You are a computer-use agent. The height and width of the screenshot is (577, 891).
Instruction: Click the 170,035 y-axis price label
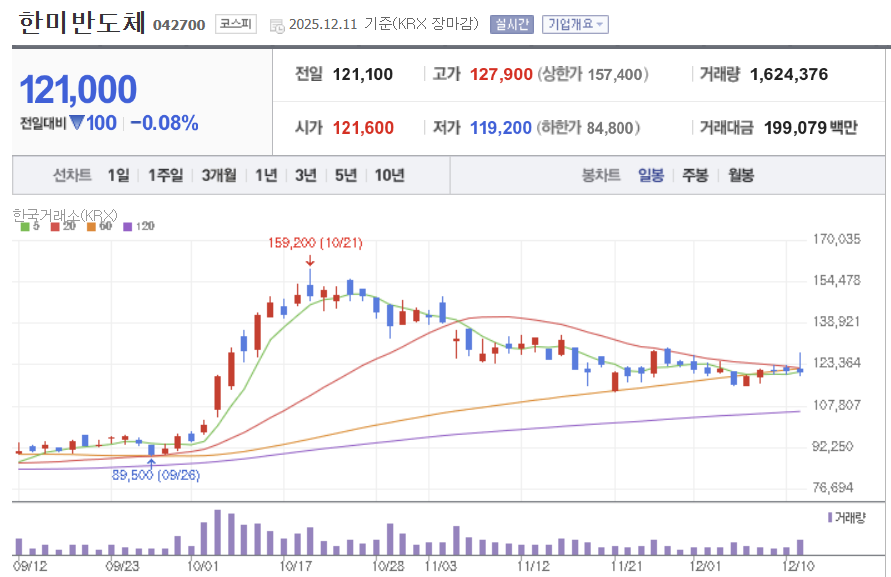coord(836,239)
